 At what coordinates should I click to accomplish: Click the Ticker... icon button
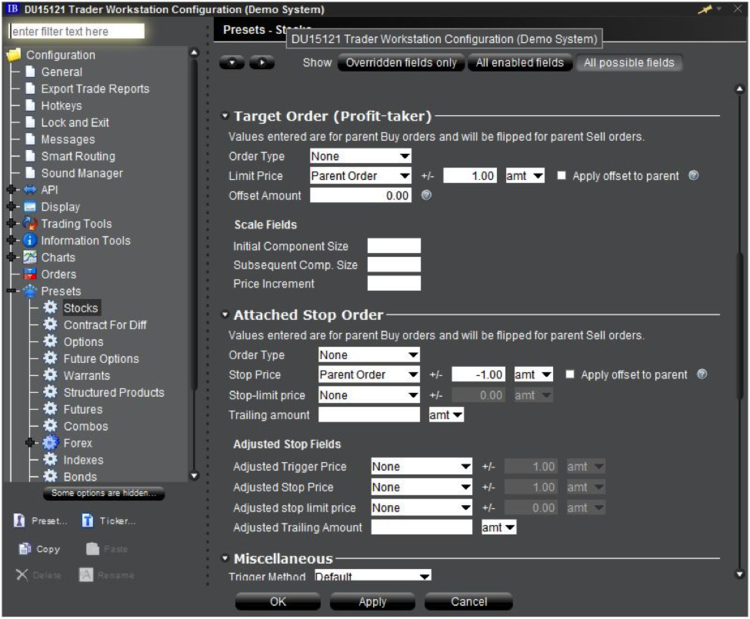coord(88,520)
